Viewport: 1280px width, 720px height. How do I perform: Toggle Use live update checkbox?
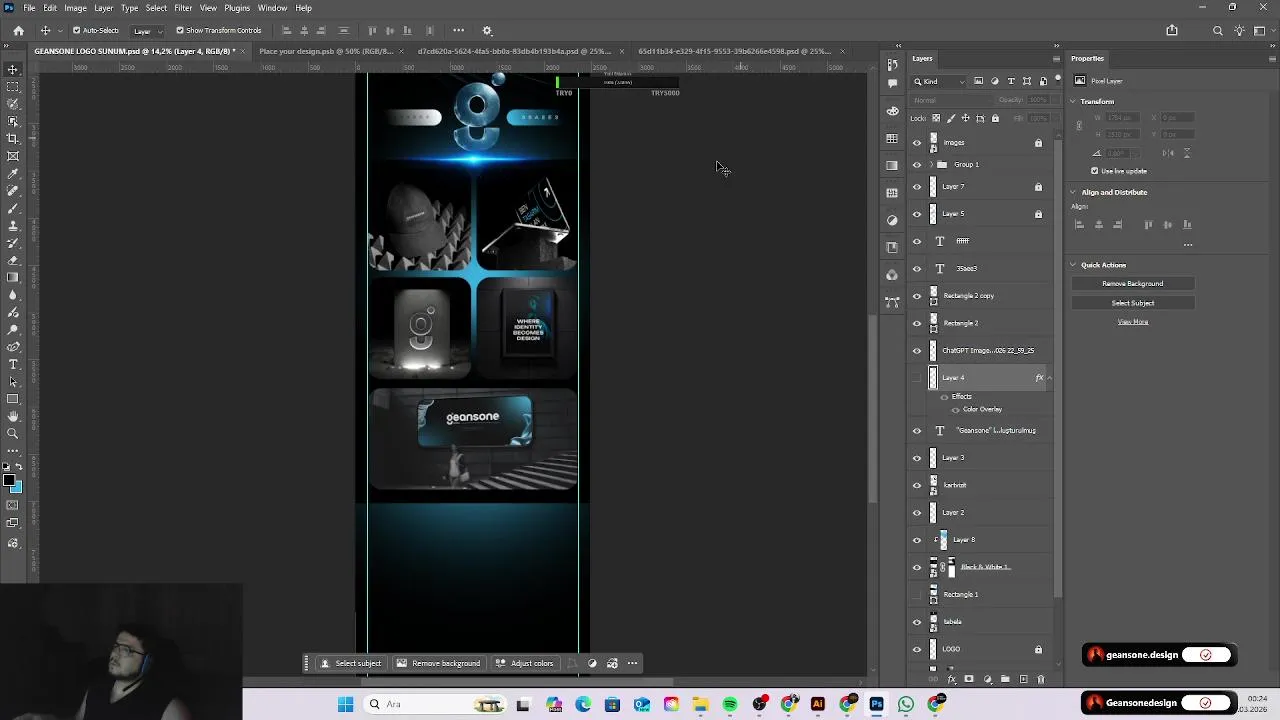(x=1095, y=171)
